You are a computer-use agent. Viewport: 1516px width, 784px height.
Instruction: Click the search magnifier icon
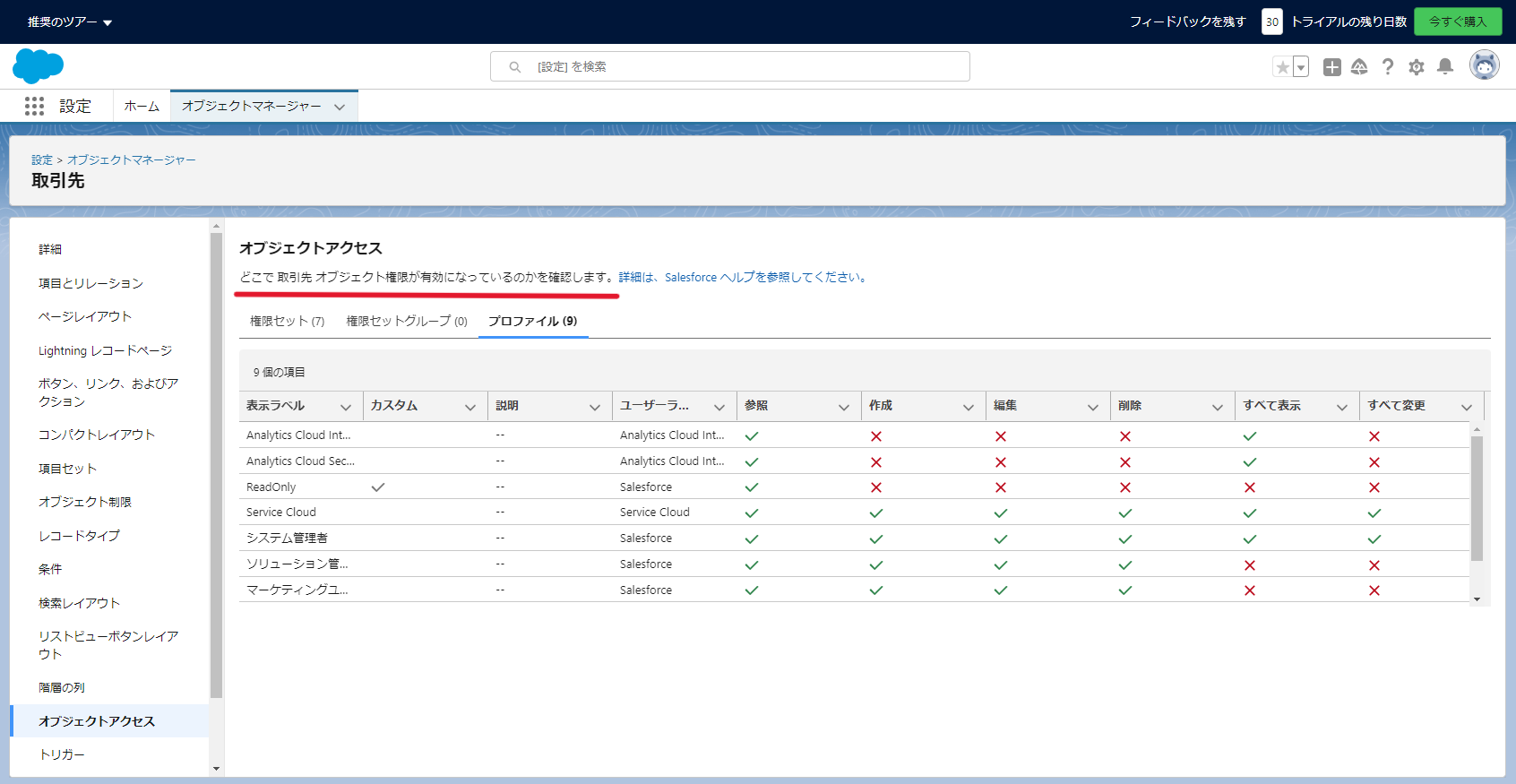515,67
